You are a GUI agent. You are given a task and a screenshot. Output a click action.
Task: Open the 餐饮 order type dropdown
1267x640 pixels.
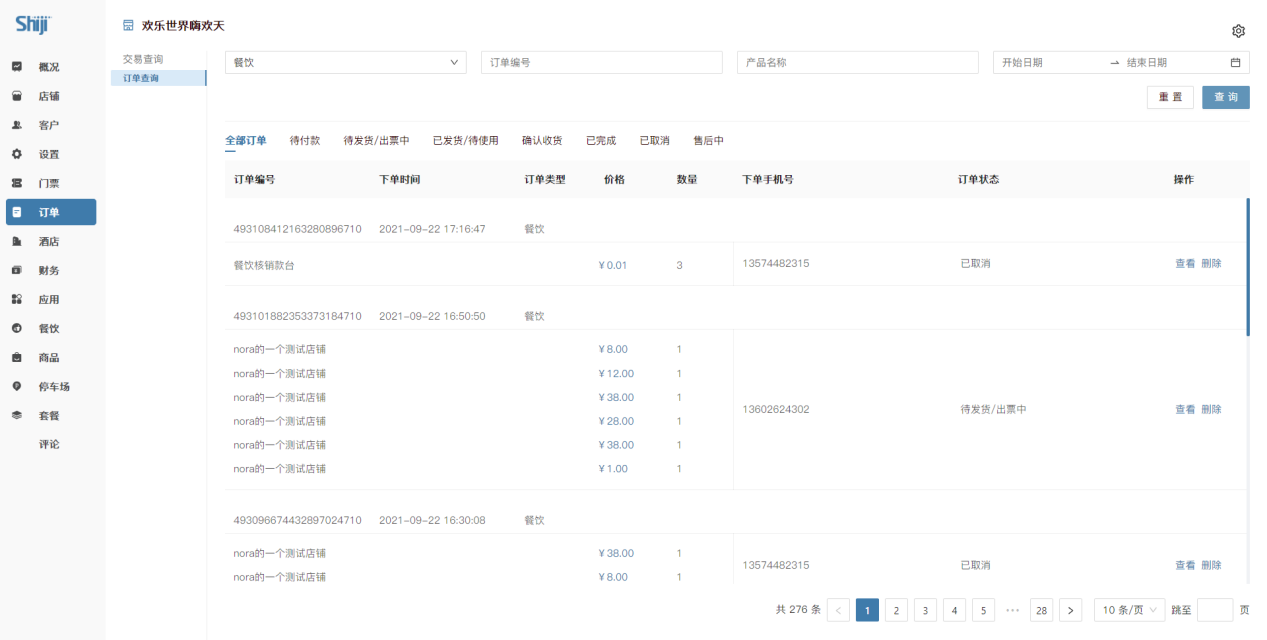click(x=346, y=62)
